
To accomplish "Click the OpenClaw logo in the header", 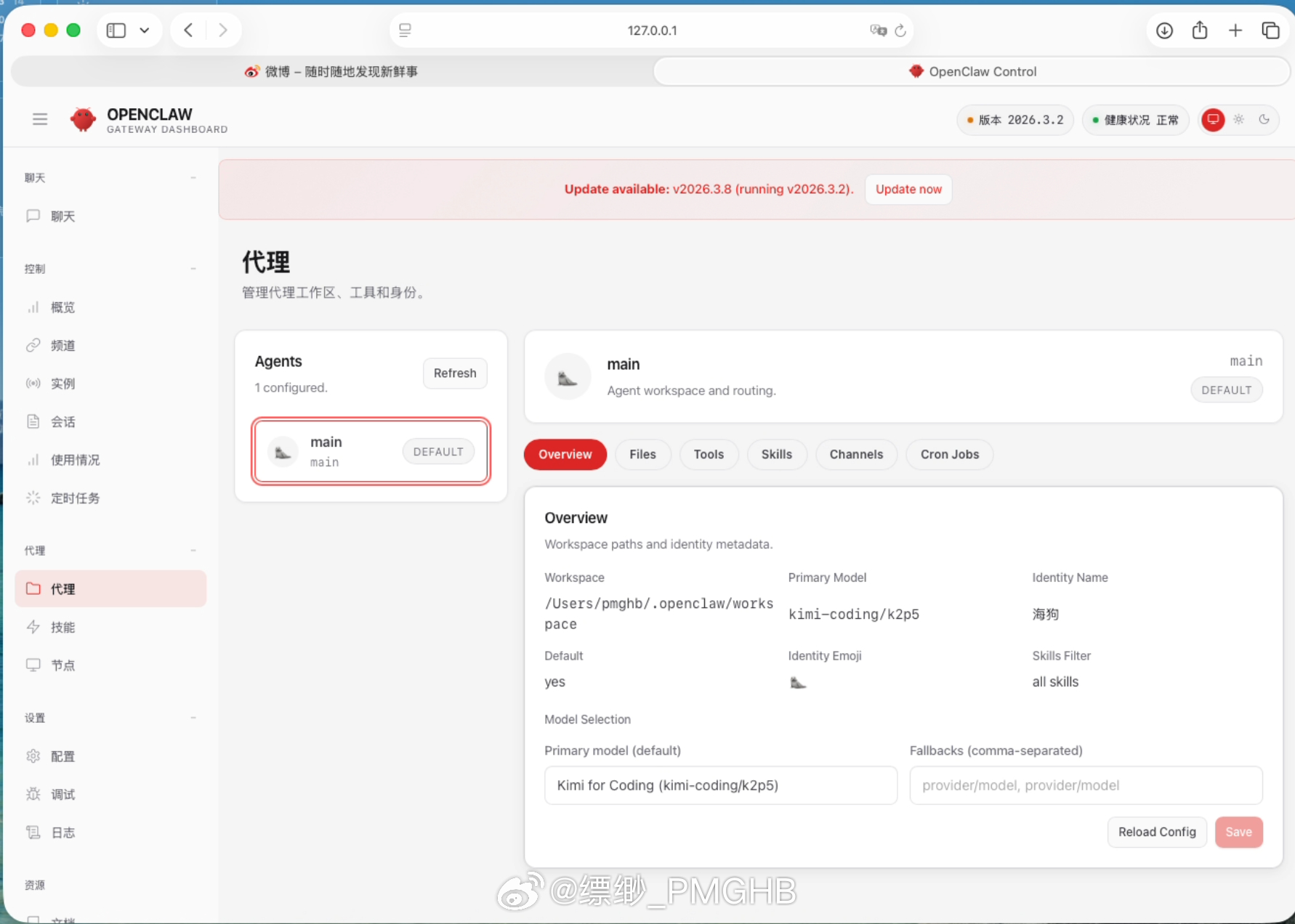I will click(82, 119).
